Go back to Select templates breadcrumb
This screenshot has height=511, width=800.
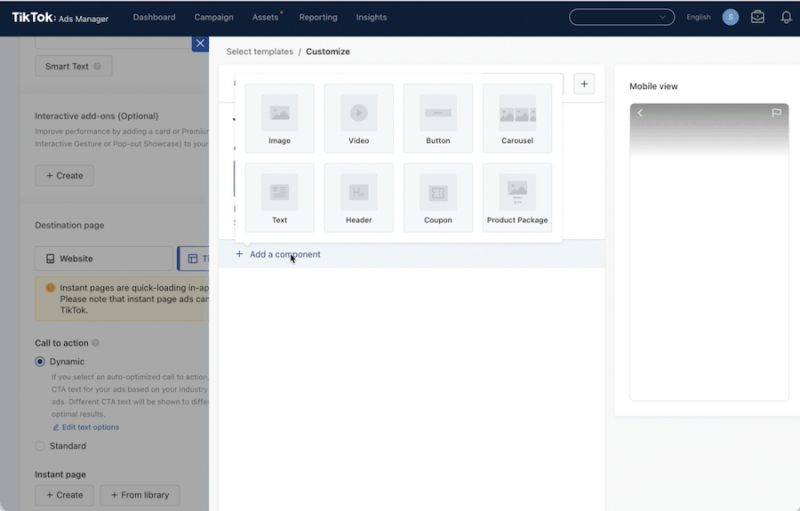coord(260,52)
